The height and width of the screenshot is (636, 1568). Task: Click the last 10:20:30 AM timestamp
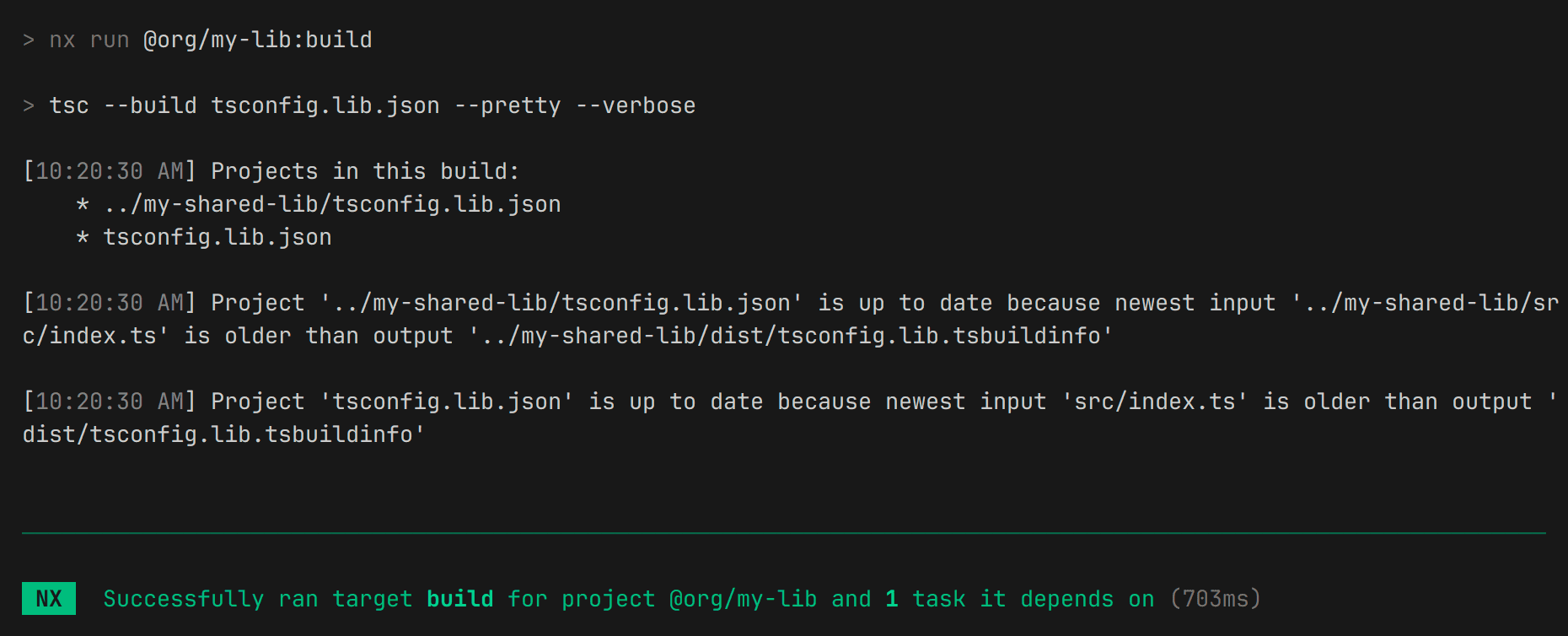[x=109, y=402]
